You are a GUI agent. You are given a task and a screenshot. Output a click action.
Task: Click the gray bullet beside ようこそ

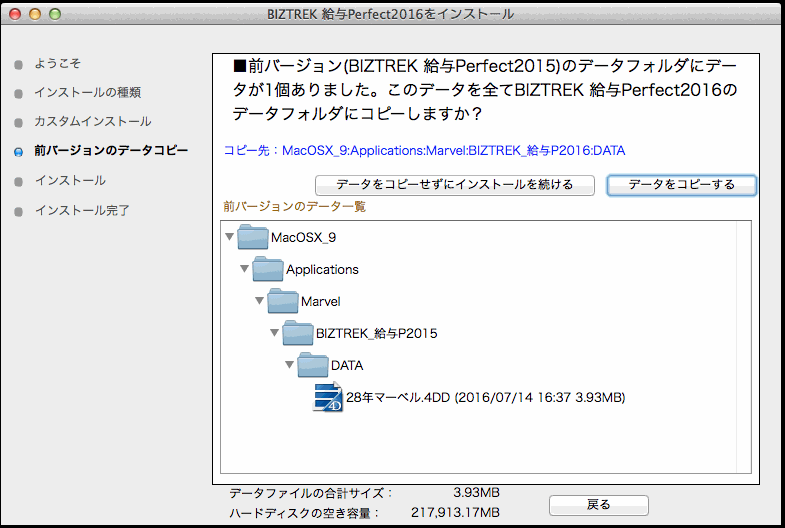tap(18, 64)
